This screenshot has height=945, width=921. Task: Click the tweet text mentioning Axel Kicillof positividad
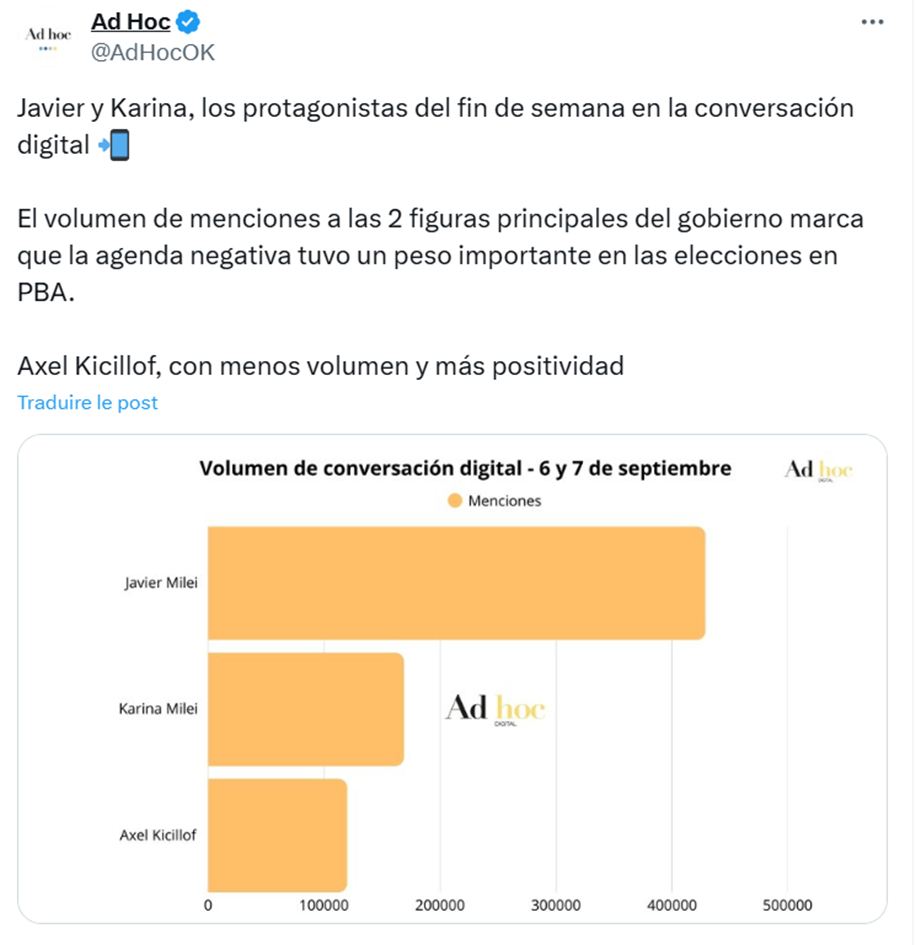click(320, 365)
